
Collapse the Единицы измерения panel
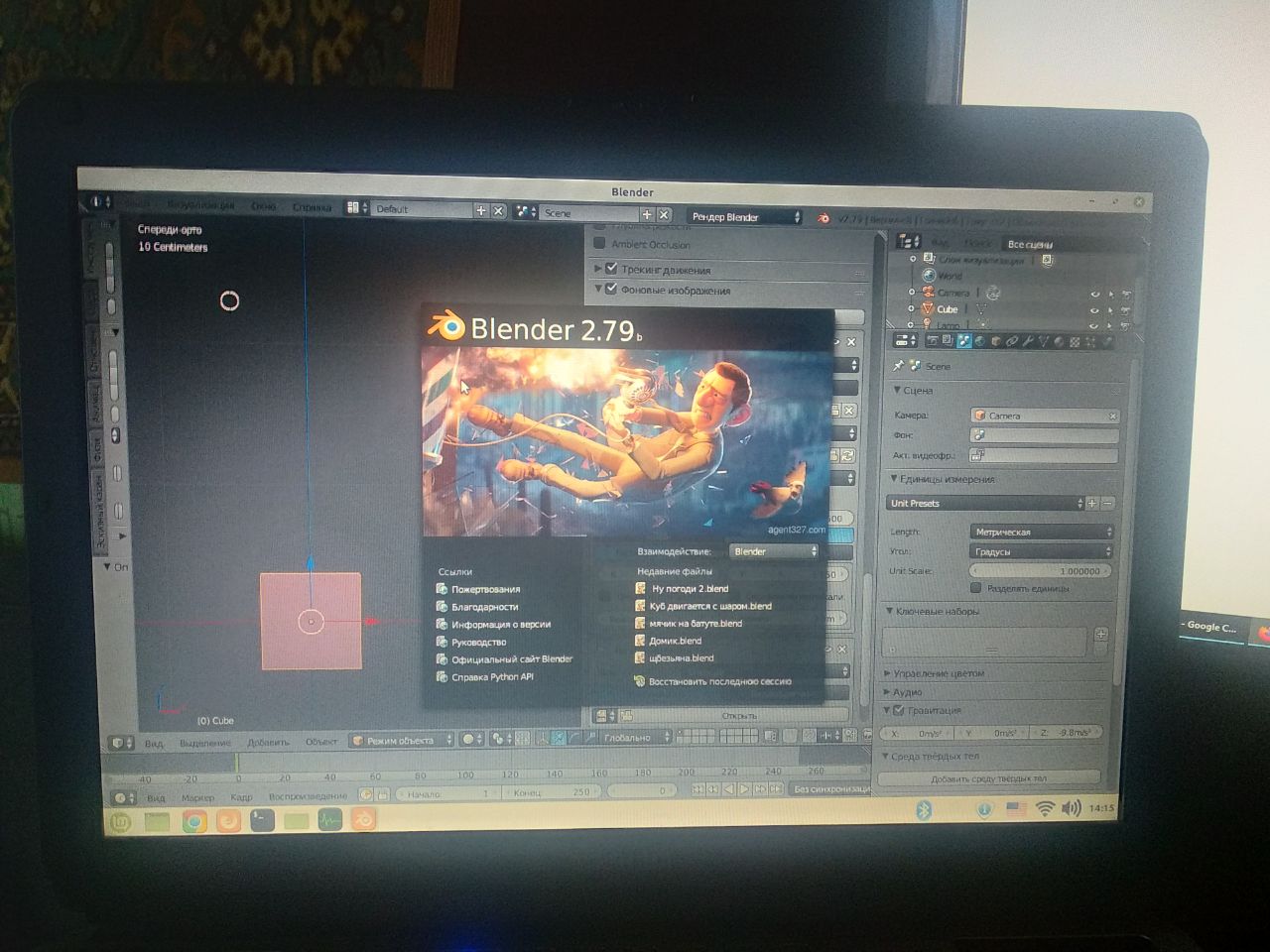coord(943,479)
